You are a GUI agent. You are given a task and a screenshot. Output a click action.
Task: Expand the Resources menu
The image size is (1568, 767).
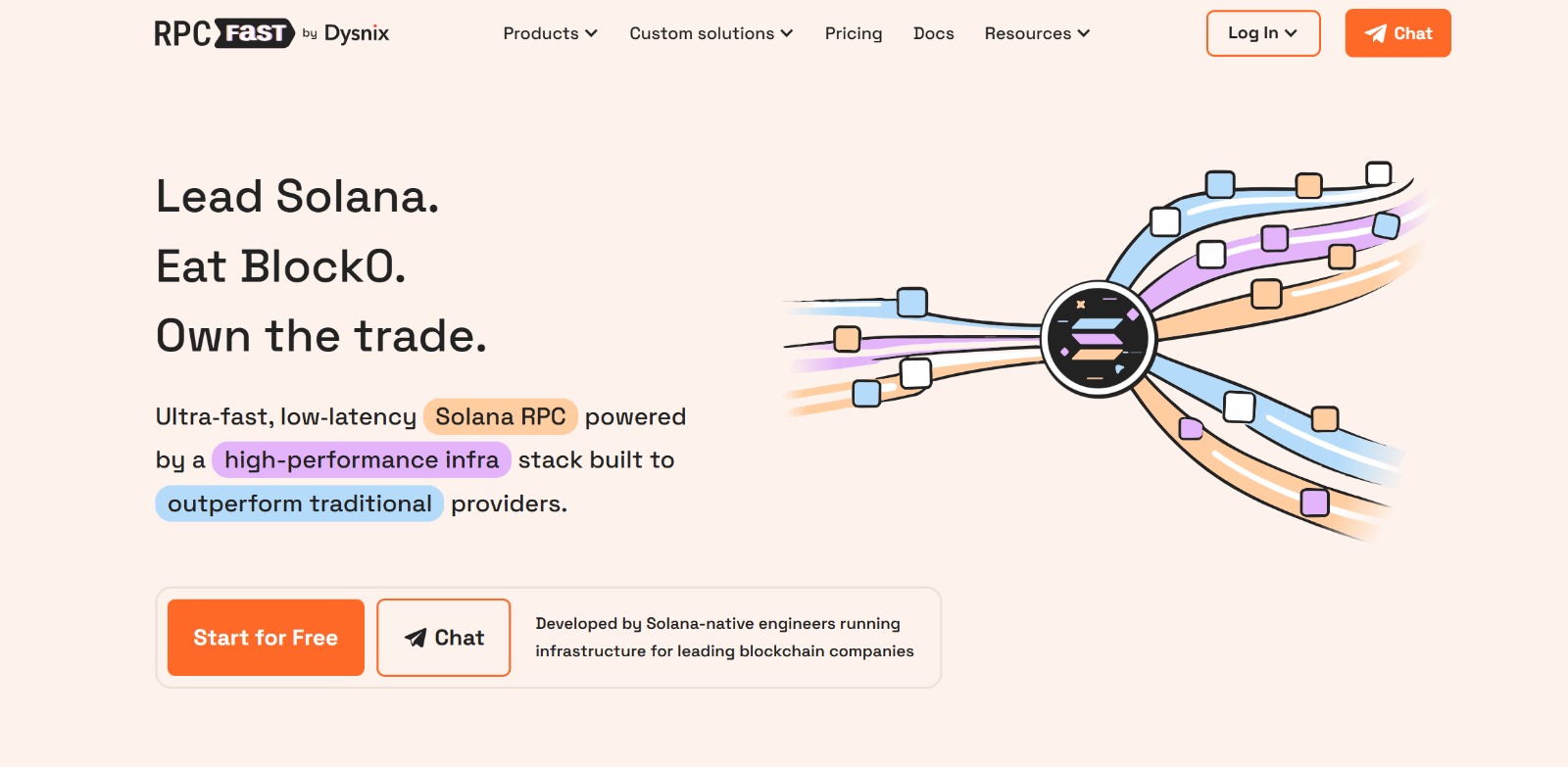click(1037, 33)
